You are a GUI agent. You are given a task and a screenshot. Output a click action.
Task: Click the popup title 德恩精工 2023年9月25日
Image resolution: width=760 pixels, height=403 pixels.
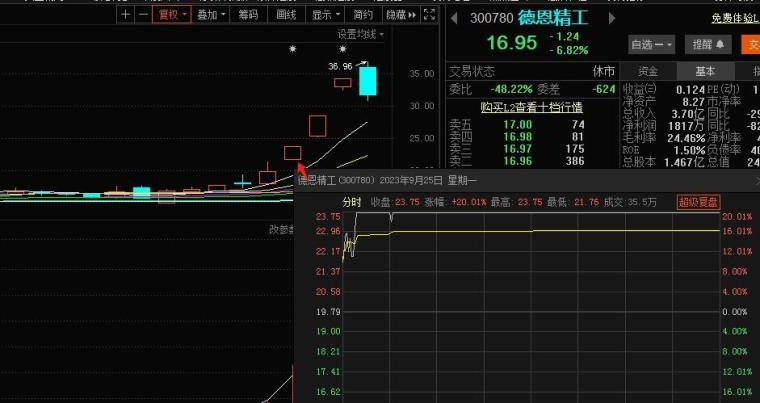[387, 180]
